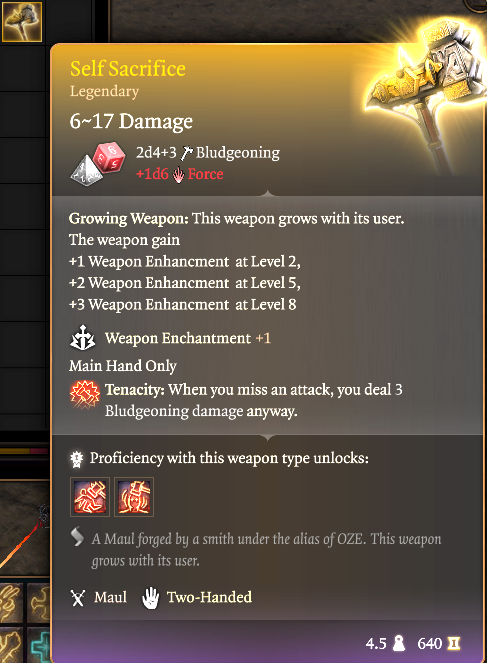Click the damage dice icon
This screenshot has width=487, height=663.
(x=98, y=164)
